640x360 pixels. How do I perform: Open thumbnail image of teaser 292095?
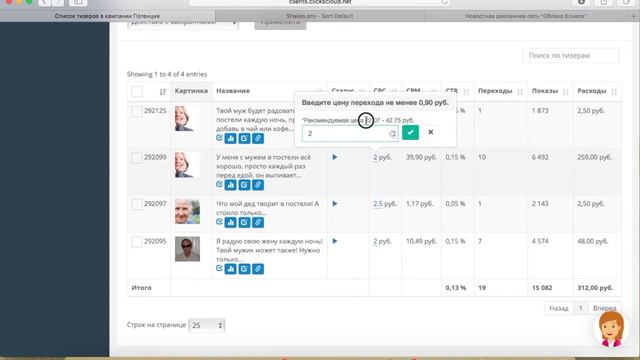pyautogui.click(x=187, y=249)
